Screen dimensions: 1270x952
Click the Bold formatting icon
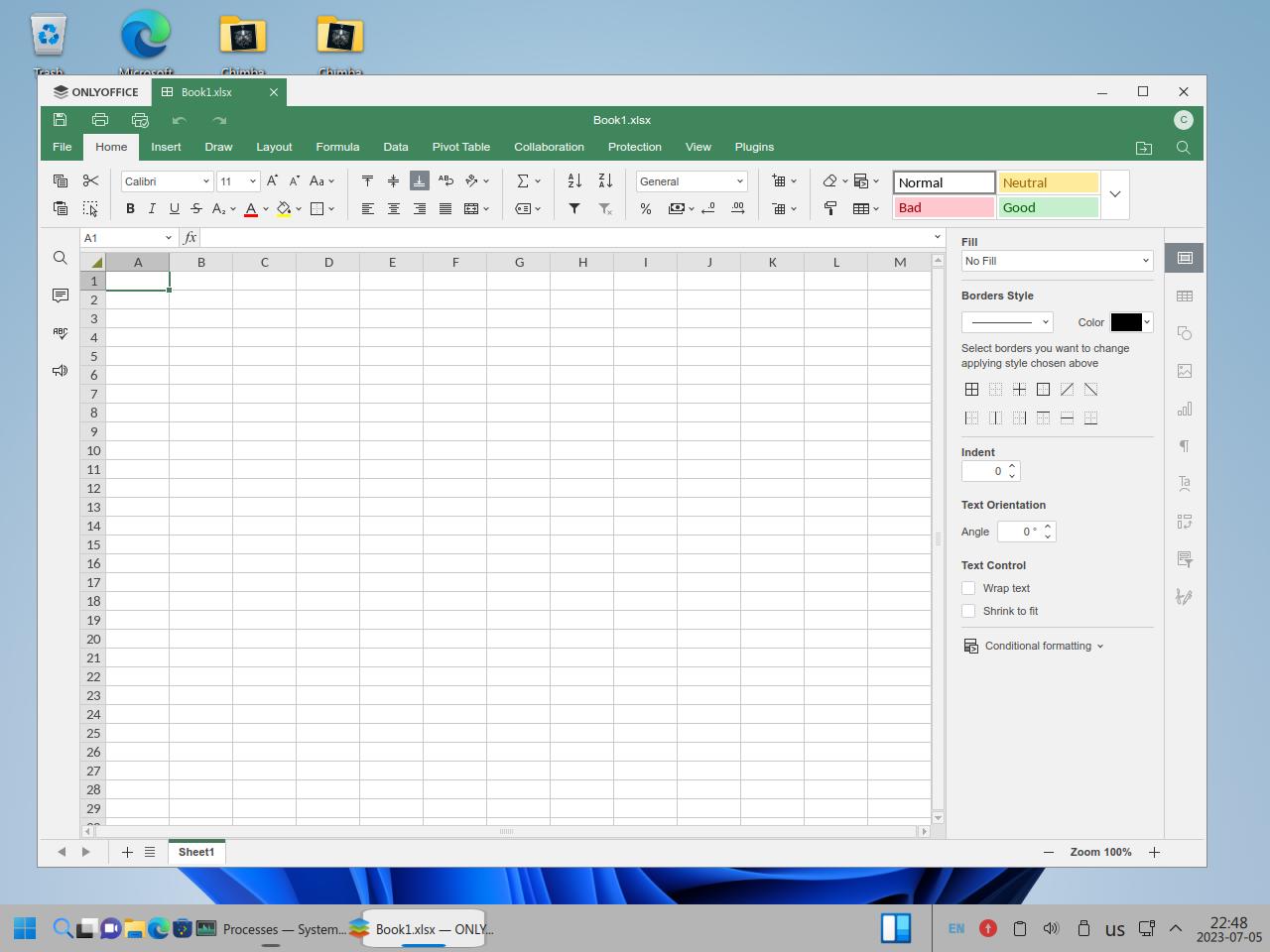click(130, 209)
